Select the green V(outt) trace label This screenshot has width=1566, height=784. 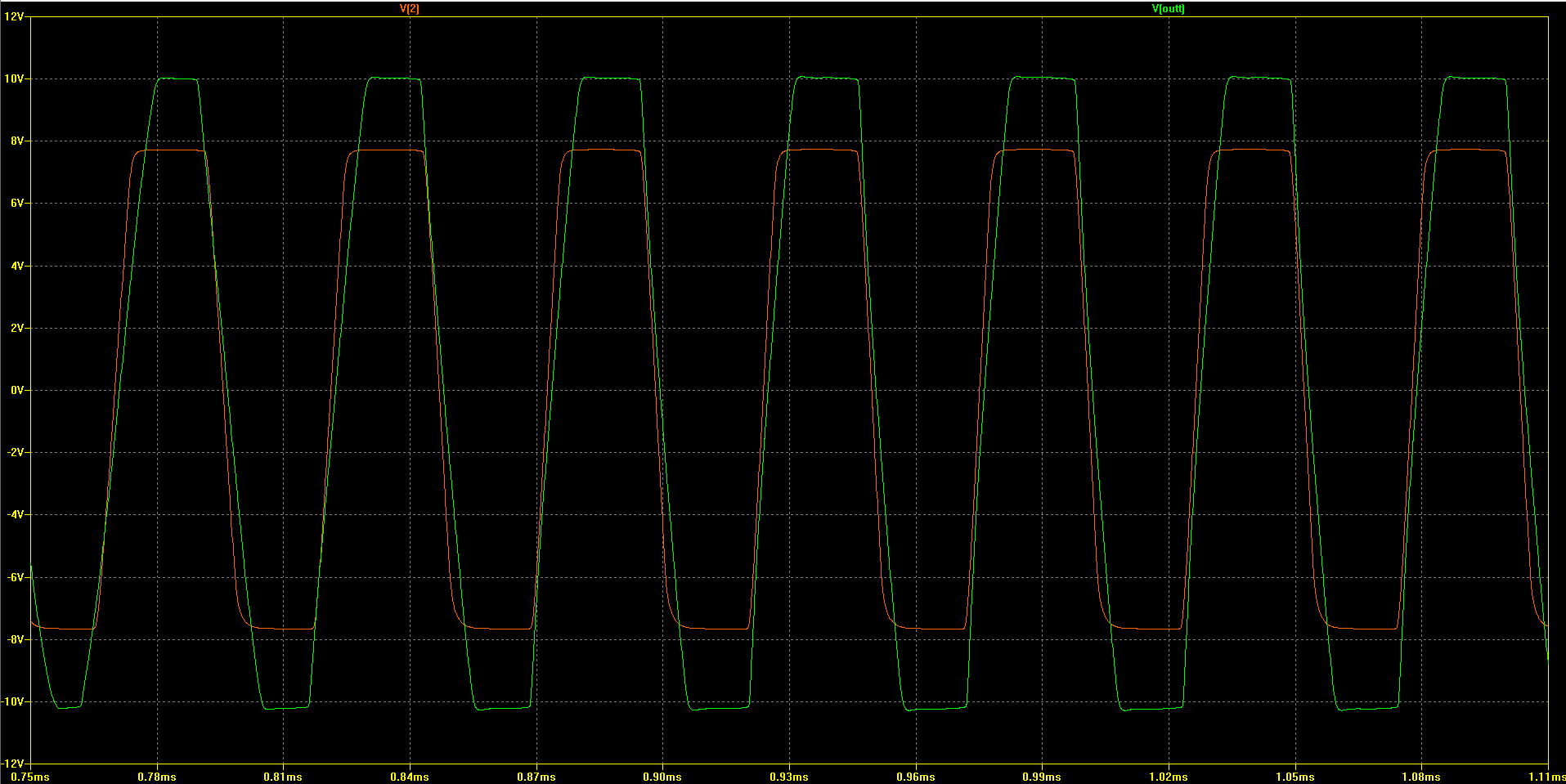(1169, 9)
